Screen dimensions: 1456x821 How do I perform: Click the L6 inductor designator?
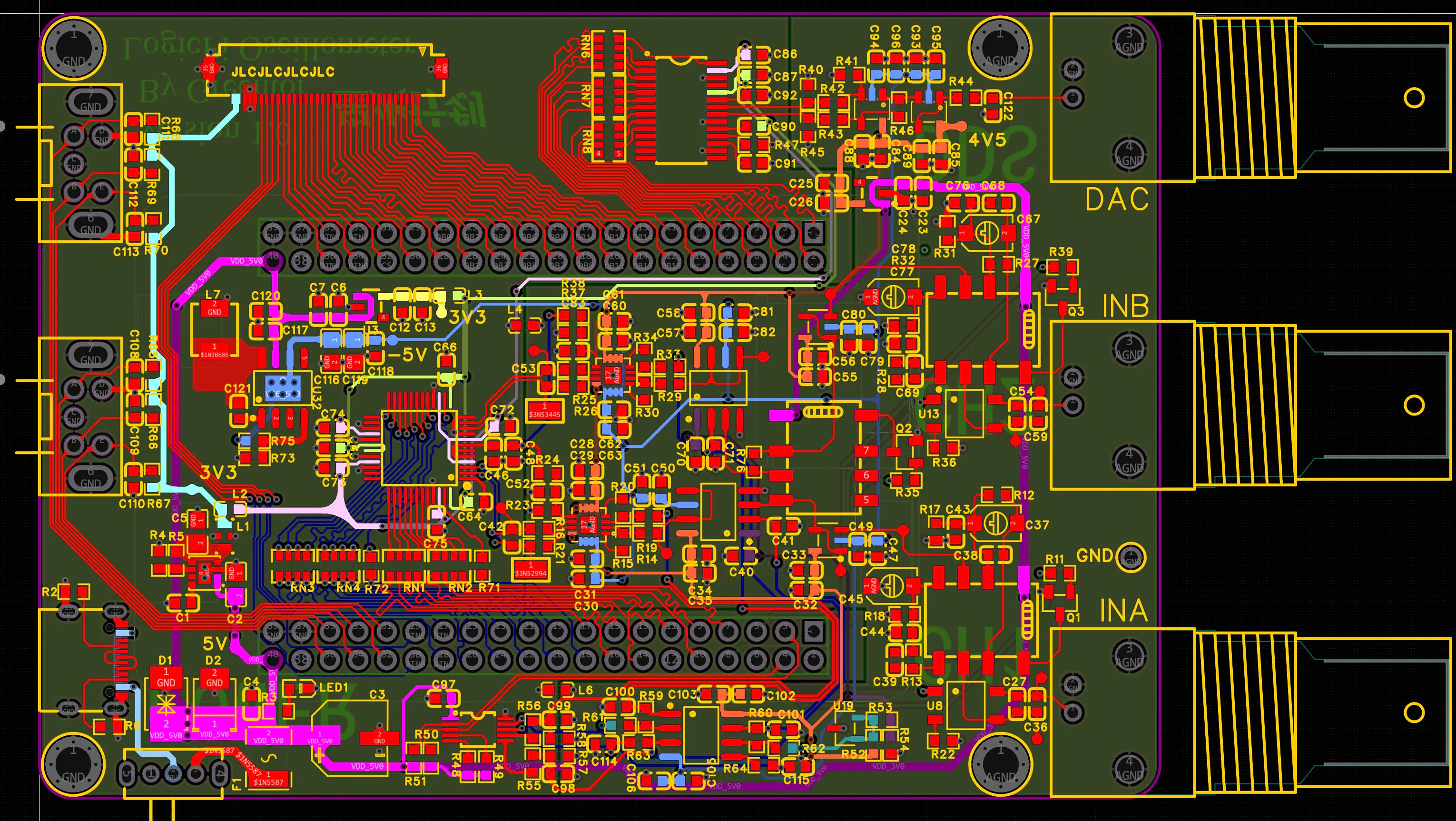point(586,690)
